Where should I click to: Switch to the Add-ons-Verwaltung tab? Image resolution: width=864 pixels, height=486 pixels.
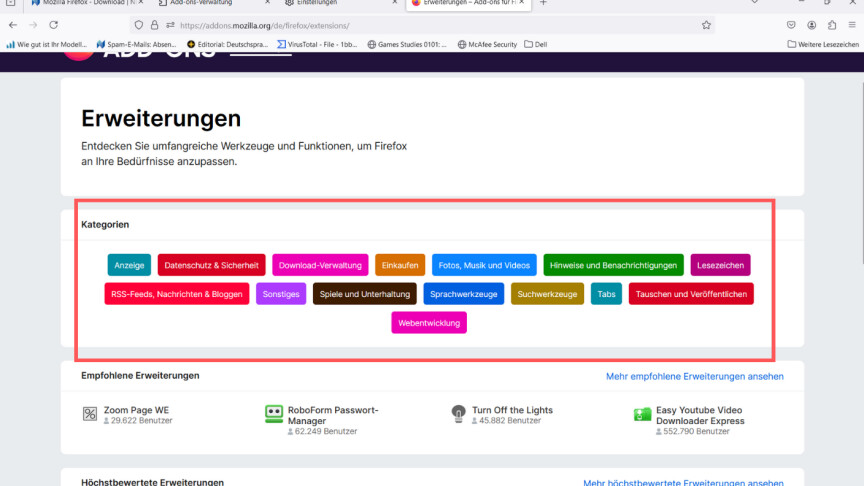tap(209, 3)
